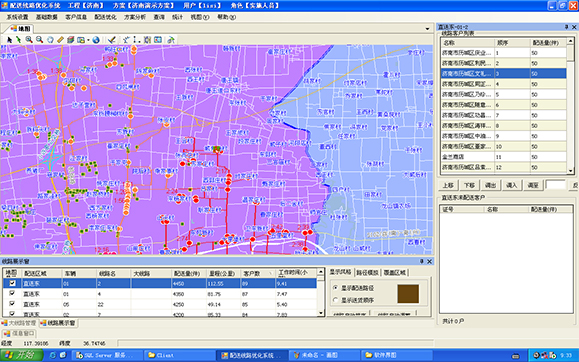Activate the pan hand tool

[x=50, y=40]
